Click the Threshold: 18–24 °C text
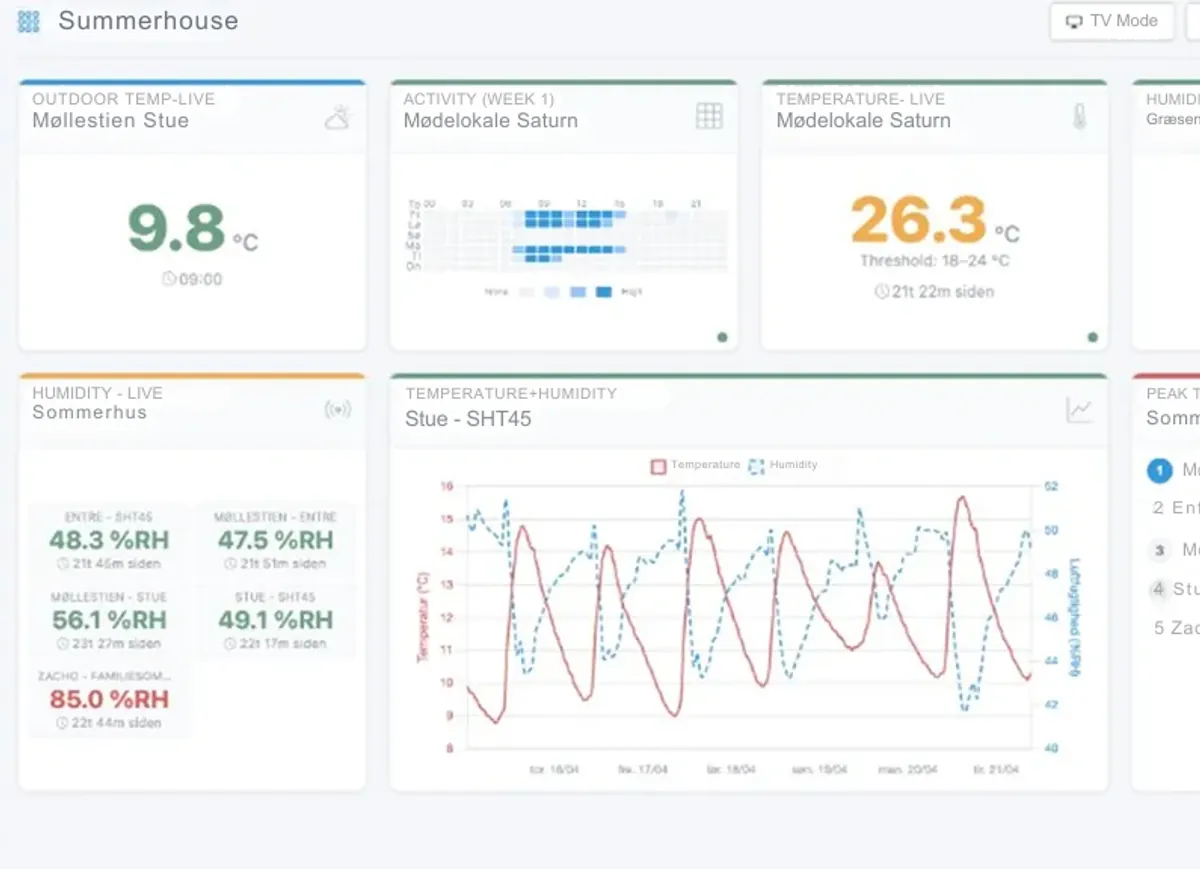The image size is (1200, 869). tap(935, 261)
